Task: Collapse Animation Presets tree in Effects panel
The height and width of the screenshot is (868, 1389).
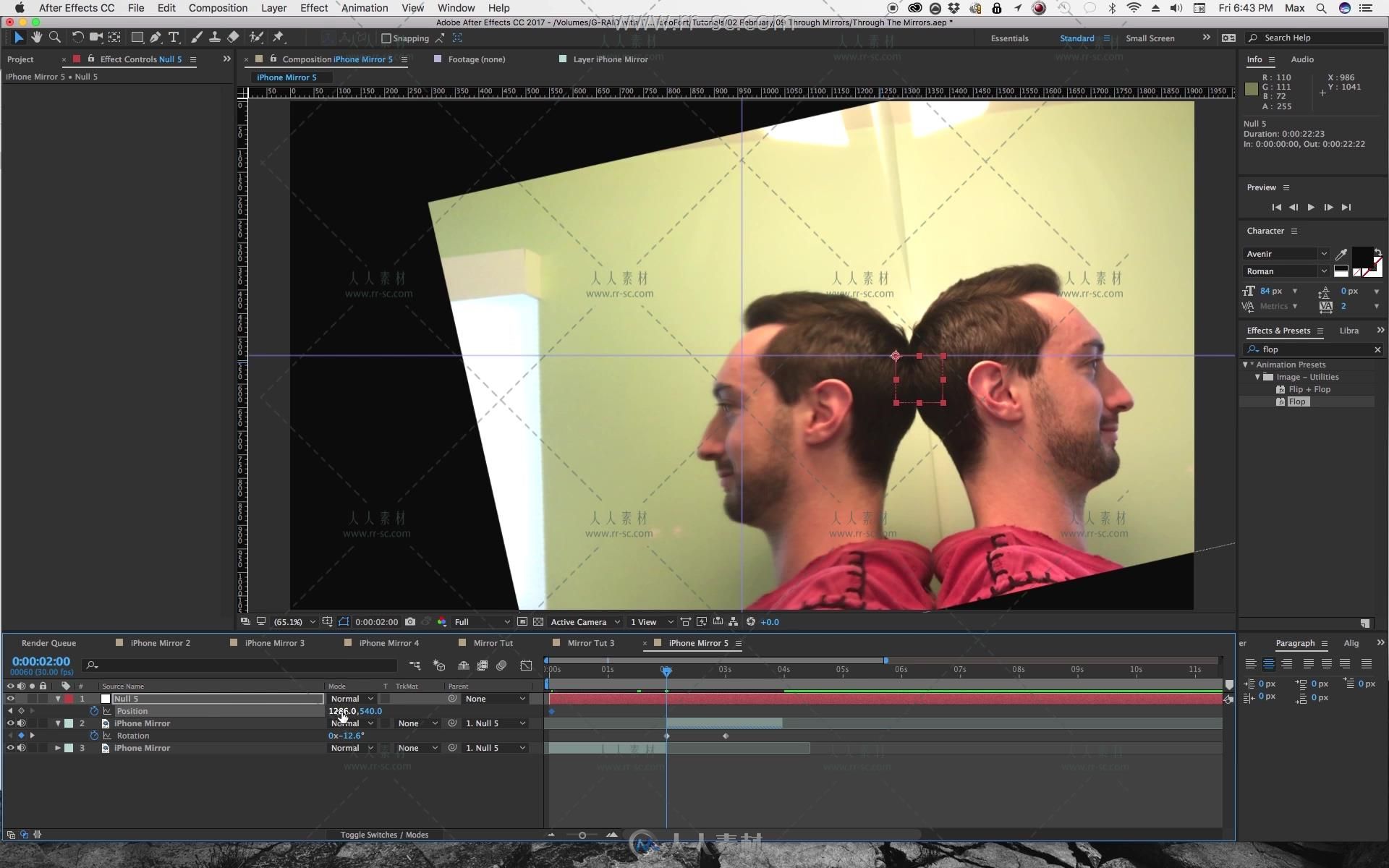Action: click(x=1246, y=365)
